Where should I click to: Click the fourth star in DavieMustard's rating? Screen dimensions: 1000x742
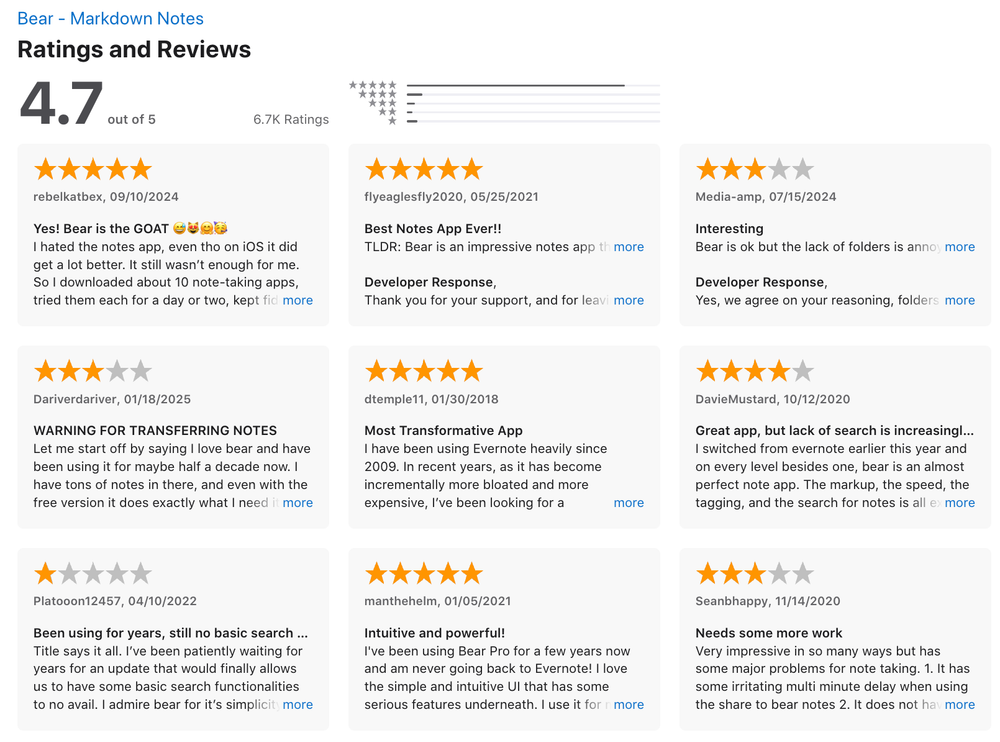coord(780,370)
